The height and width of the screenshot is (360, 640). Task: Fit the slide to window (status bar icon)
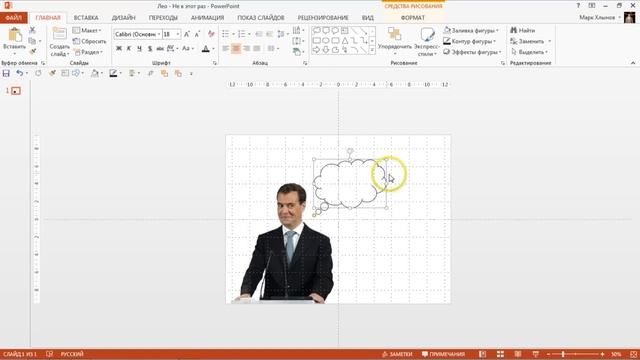pyautogui.click(x=633, y=354)
